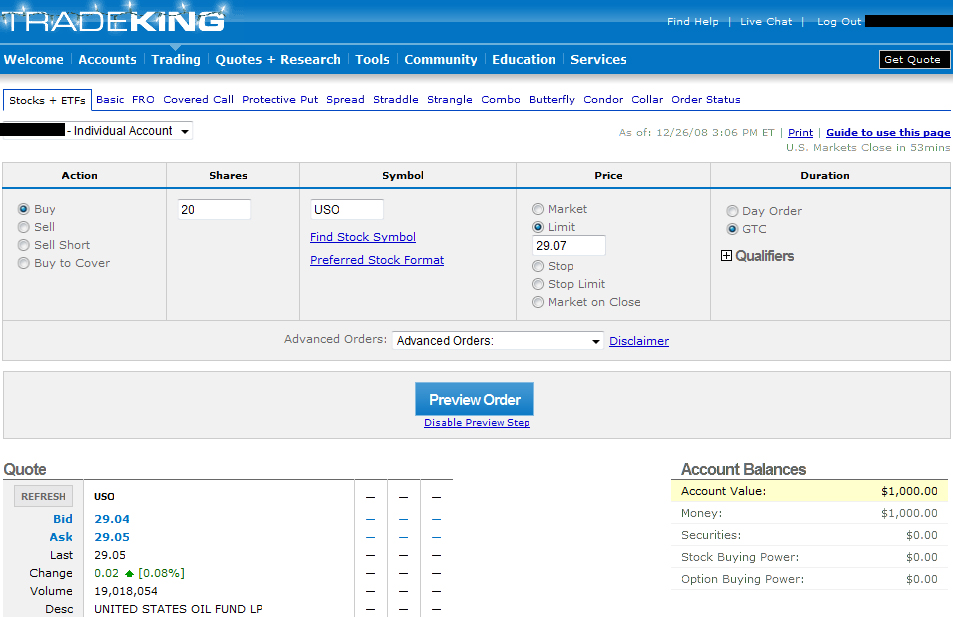This screenshot has width=953, height=617.
Task: Open the Services menu
Action: click(598, 60)
